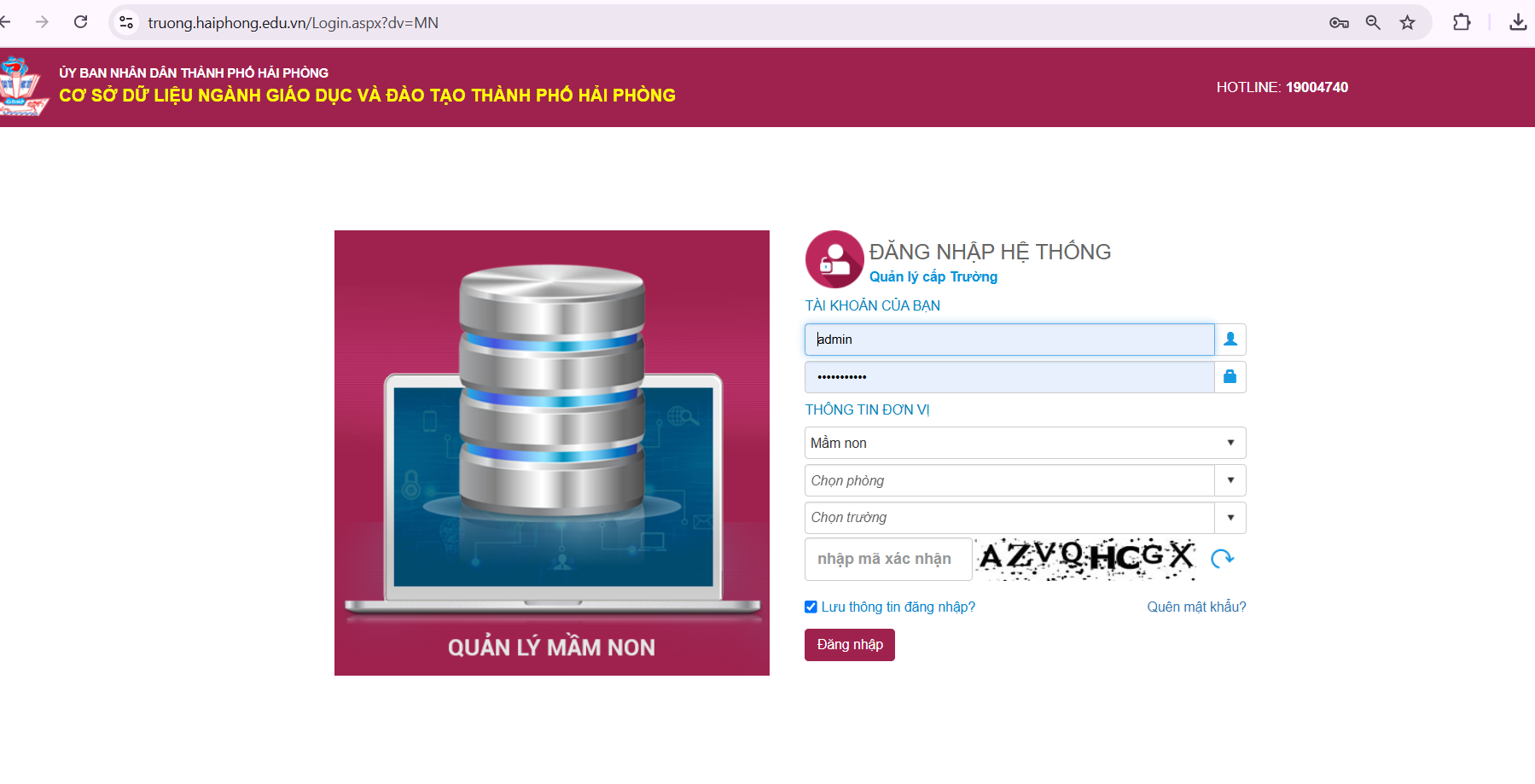The image size is (1535, 784).
Task: View site information icon in address bar
Action: click(x=126, y=23)
